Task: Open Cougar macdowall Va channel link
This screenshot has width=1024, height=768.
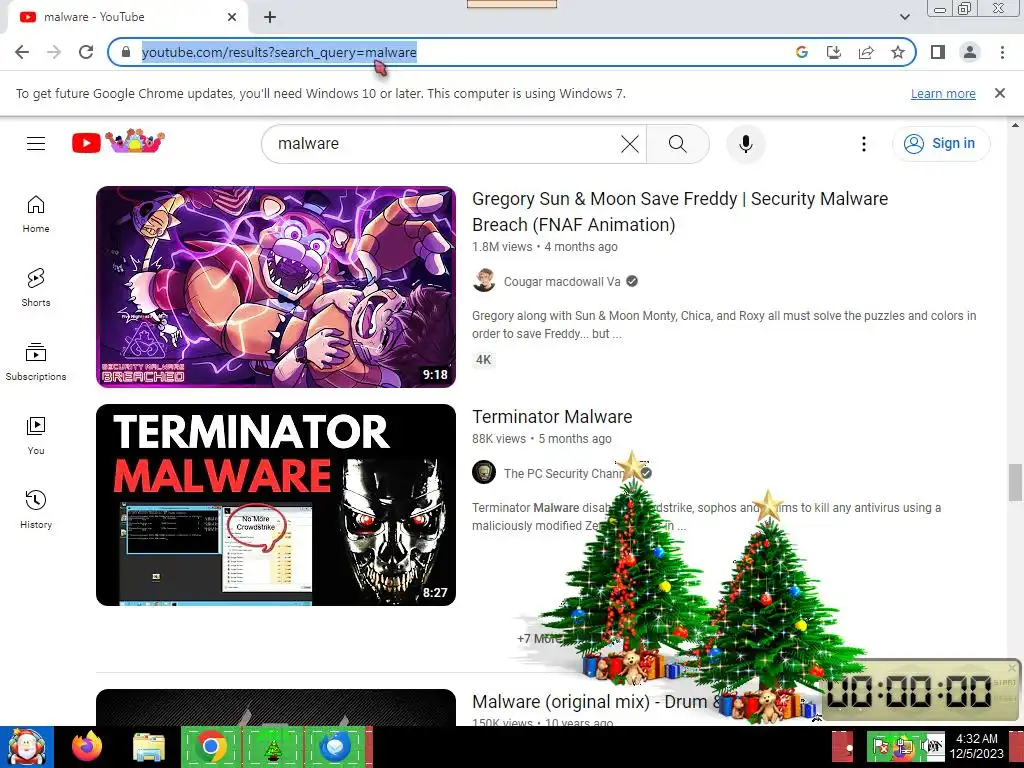Action: (562, 281)
